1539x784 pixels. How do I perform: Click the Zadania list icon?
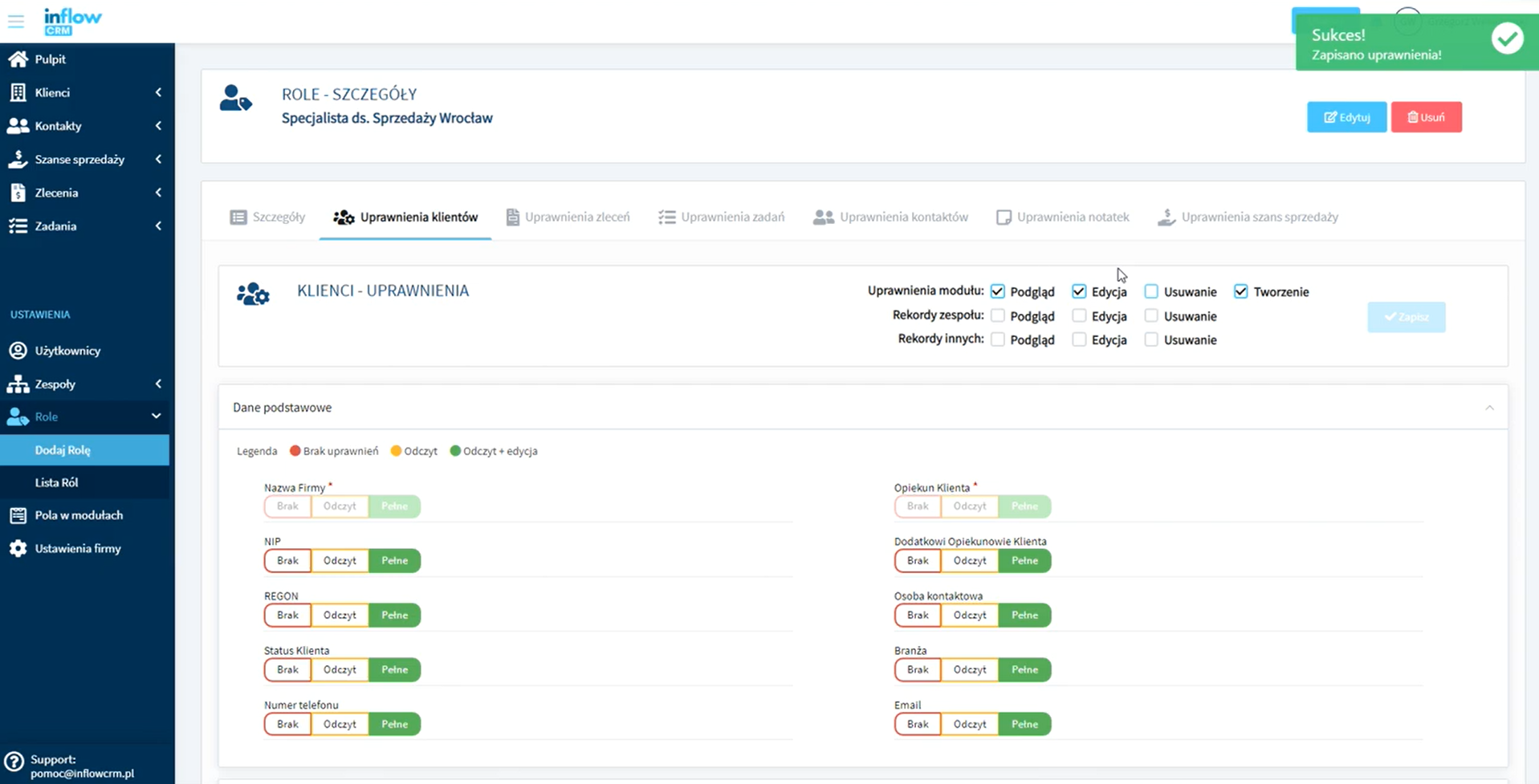tap(18, 226)
